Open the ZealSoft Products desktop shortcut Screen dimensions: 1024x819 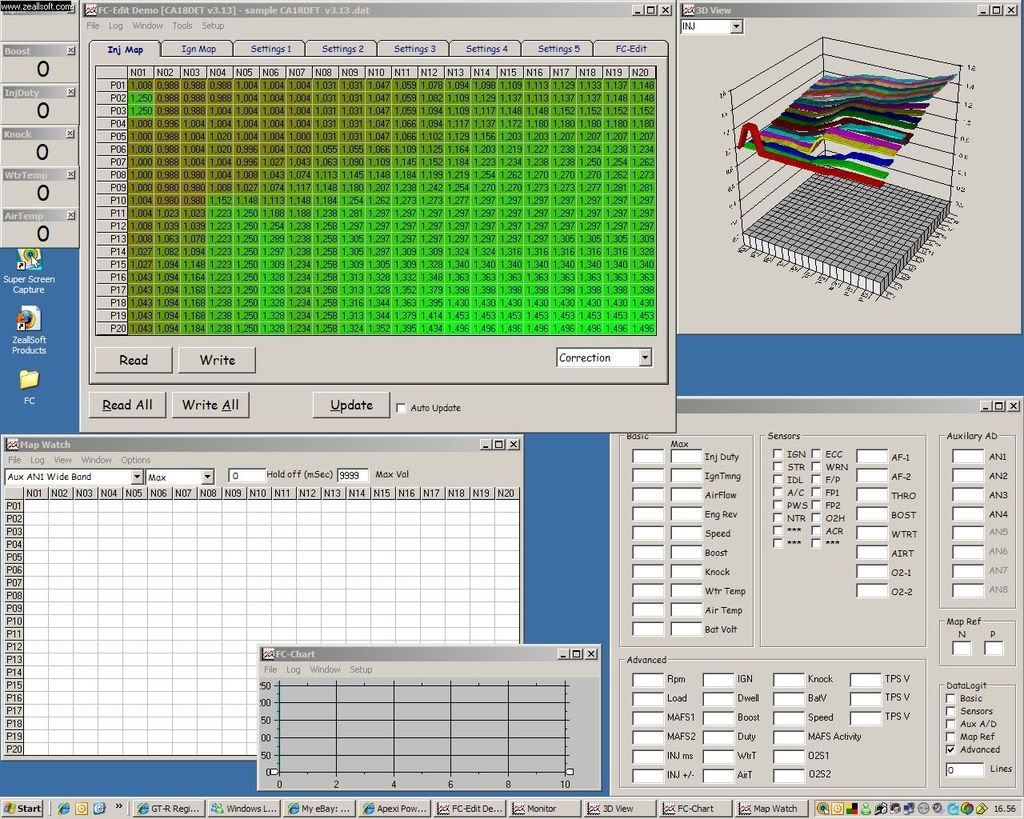coord(28,331)
